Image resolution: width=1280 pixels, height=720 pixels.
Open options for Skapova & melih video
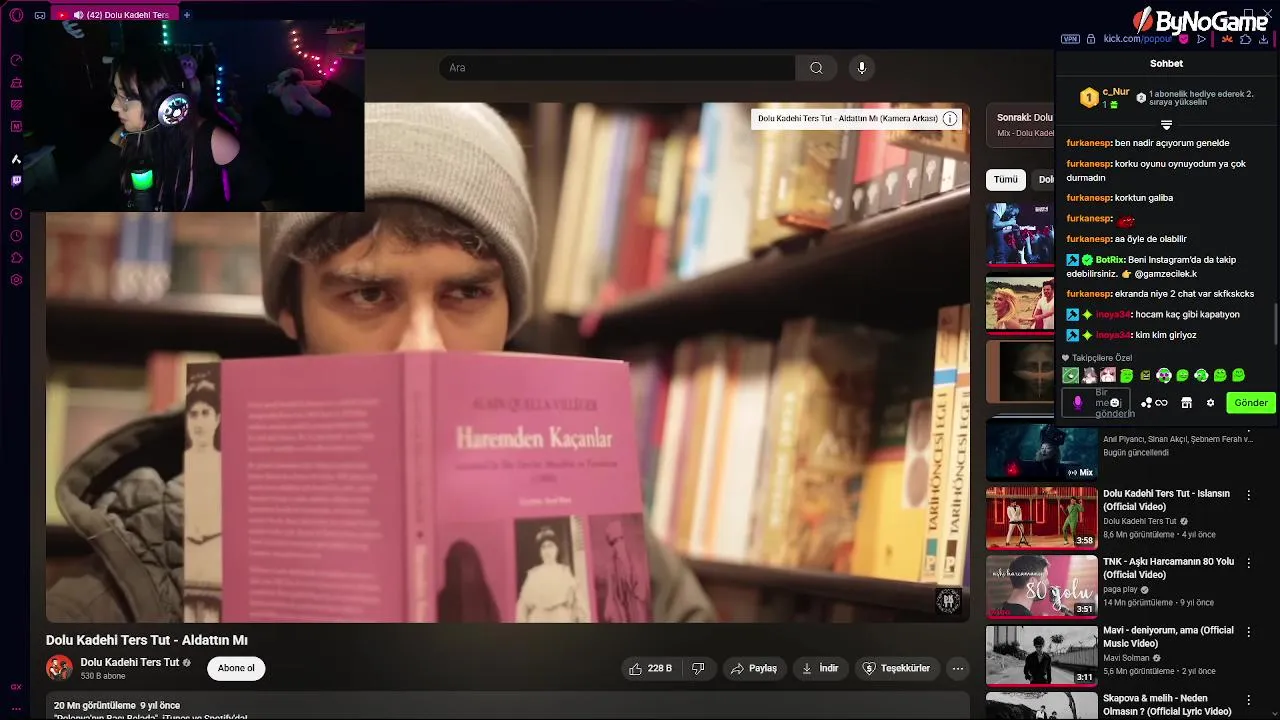point(1248,700)
